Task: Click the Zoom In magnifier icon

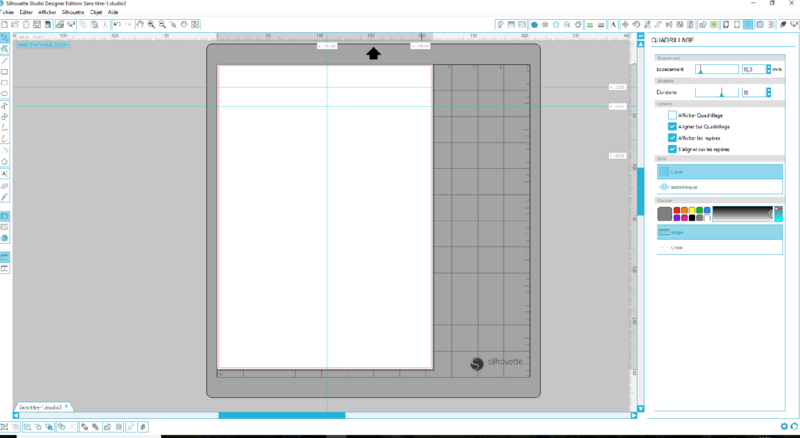Action: 151,25
